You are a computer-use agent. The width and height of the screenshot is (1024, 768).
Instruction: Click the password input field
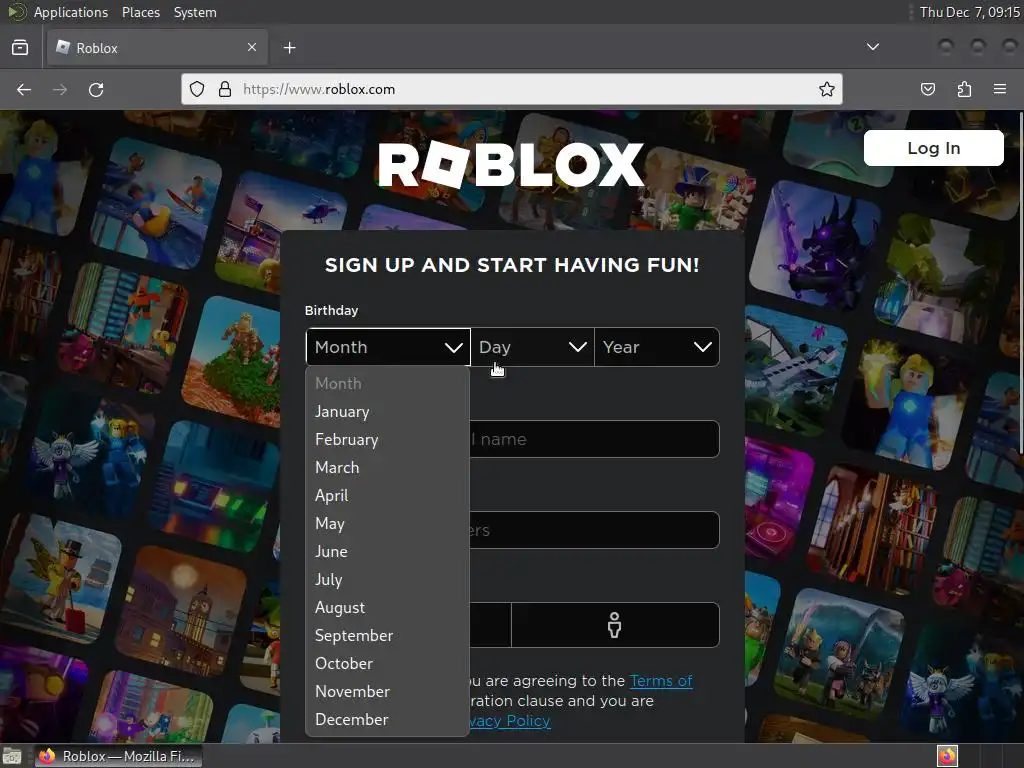pos(594,530)
